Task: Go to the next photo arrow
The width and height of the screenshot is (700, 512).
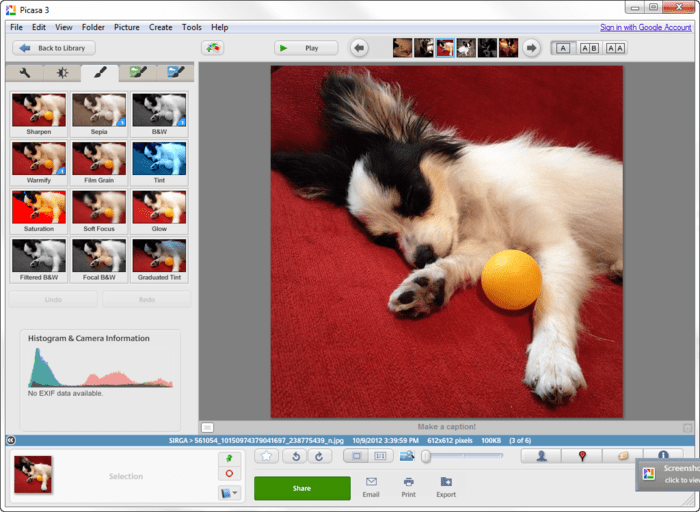Action: click(x=532, y=48)
